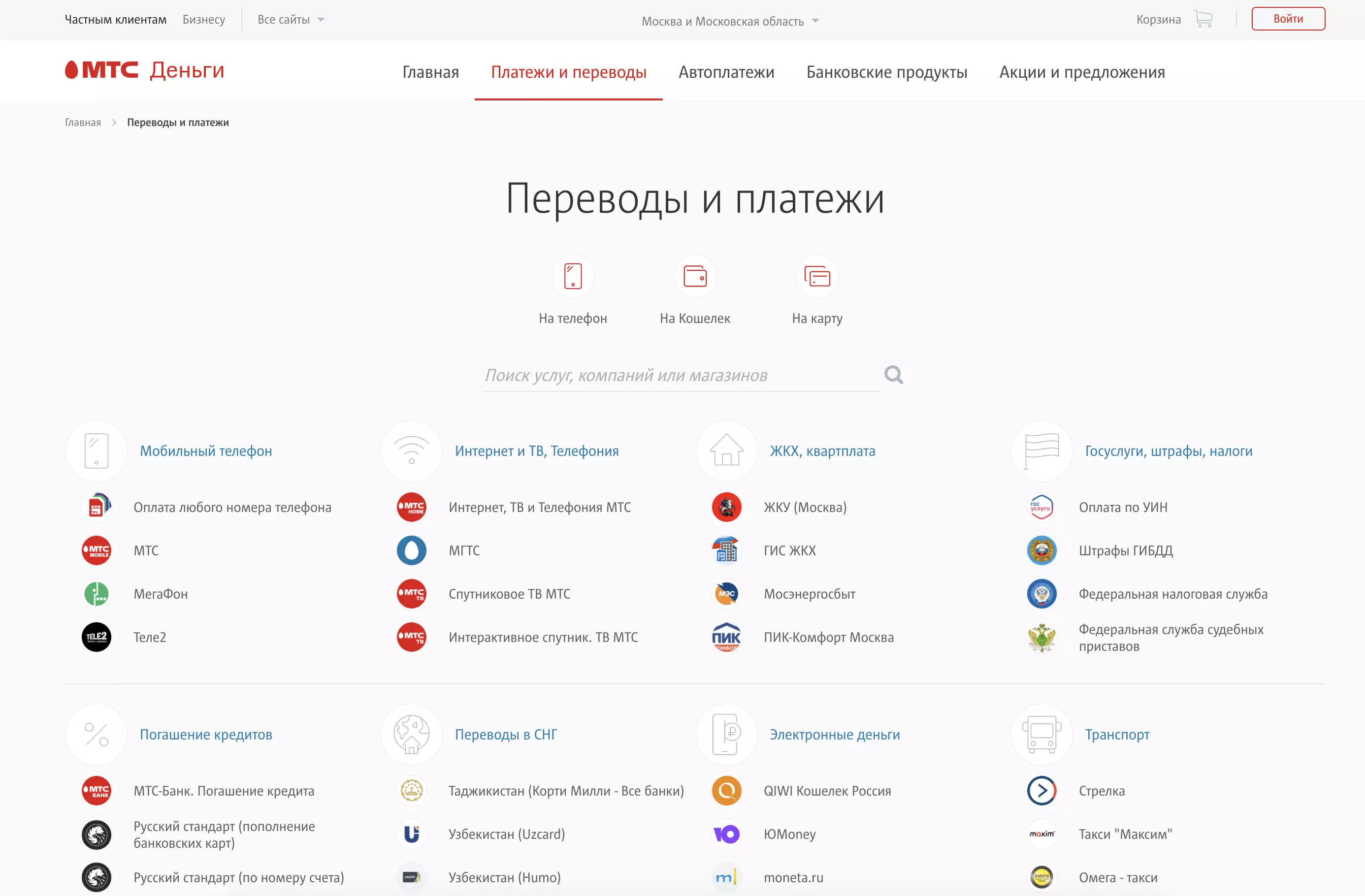
Task: Open the Главная menu item
Action: 431,72
